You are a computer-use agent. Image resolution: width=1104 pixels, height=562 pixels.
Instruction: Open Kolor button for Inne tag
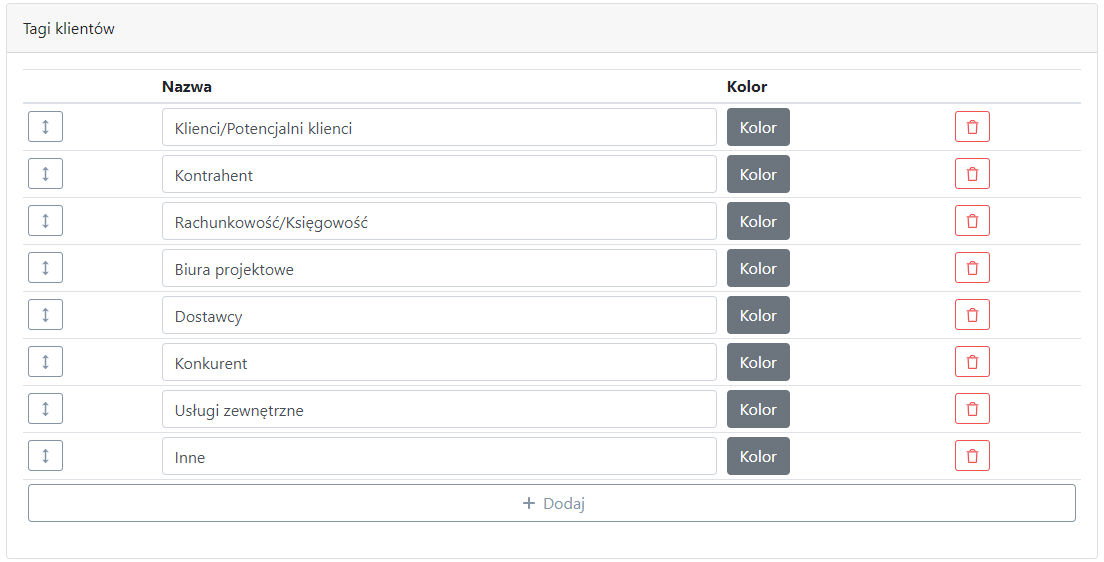758,456
